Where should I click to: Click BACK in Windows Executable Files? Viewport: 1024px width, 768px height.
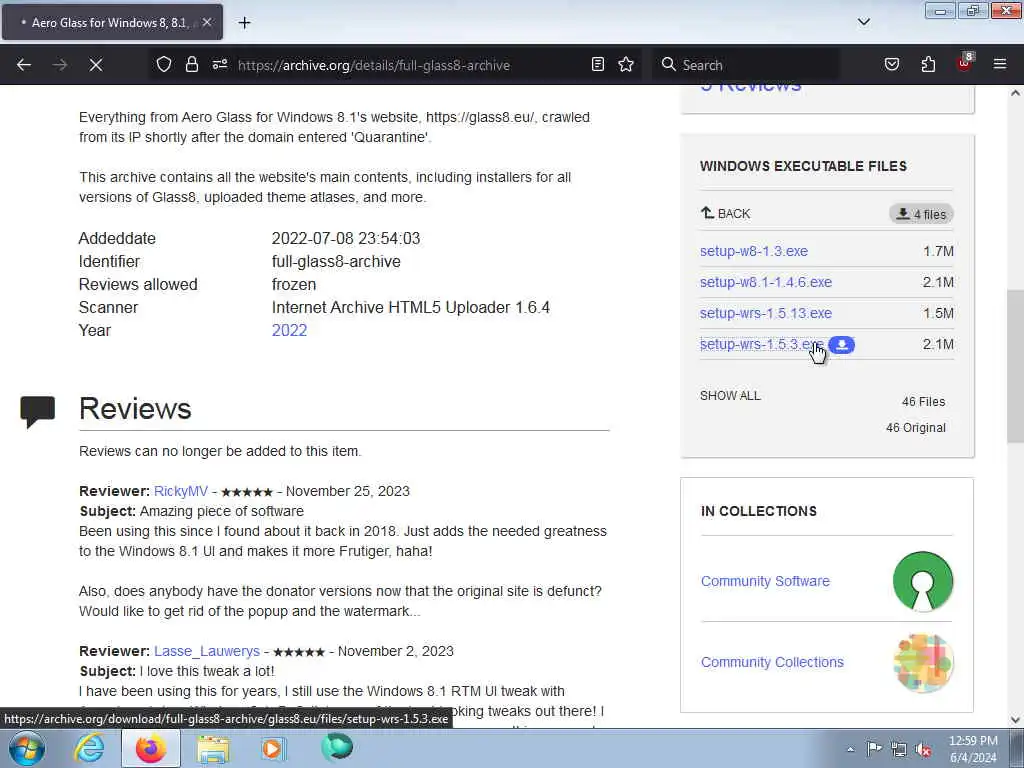[726, 214]
